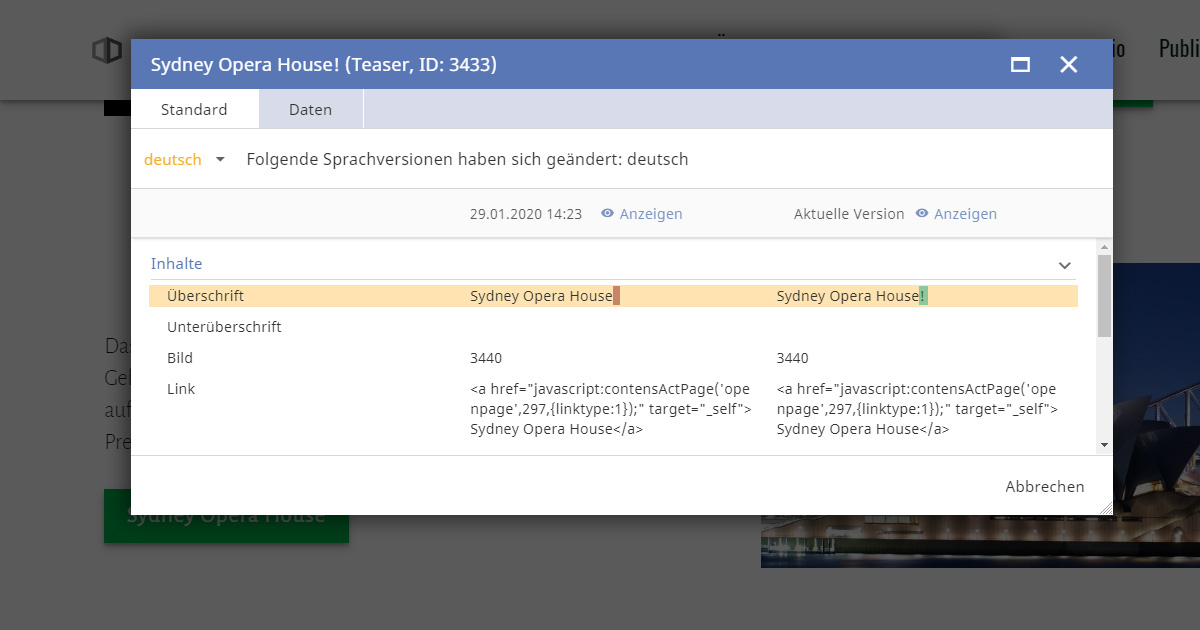Viewport: 1200px width, 630px height.
Task: Select the Unterüberschrift row label
Action: (224, 327)
